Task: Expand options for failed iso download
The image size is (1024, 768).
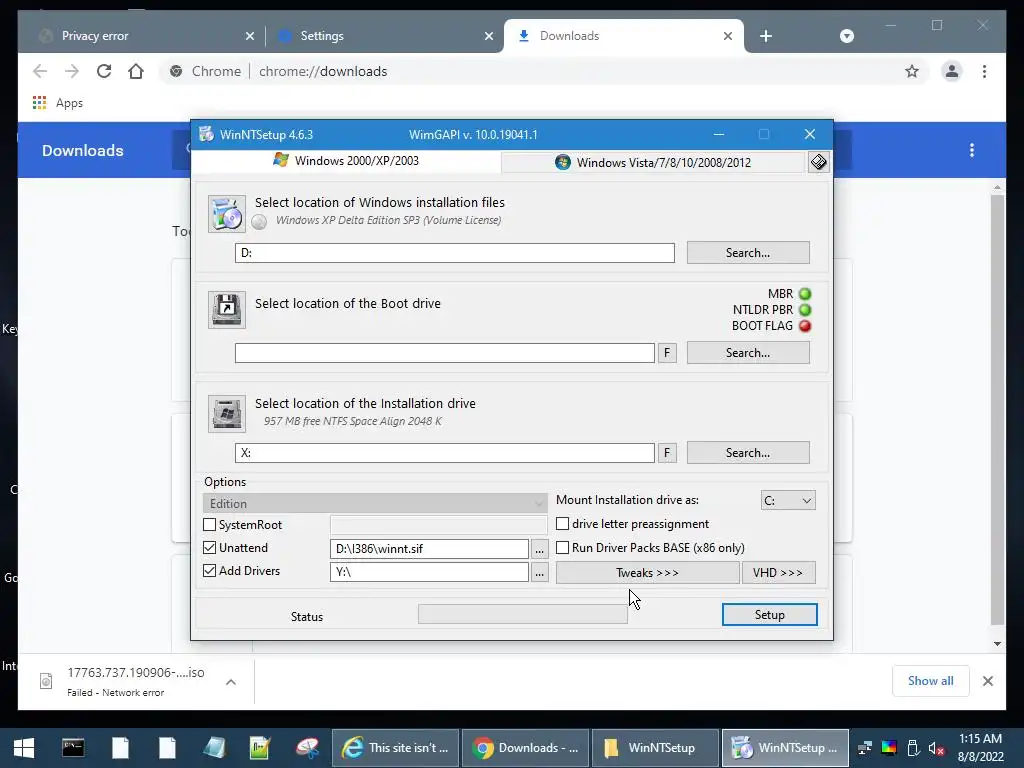Action: (231, 682)
